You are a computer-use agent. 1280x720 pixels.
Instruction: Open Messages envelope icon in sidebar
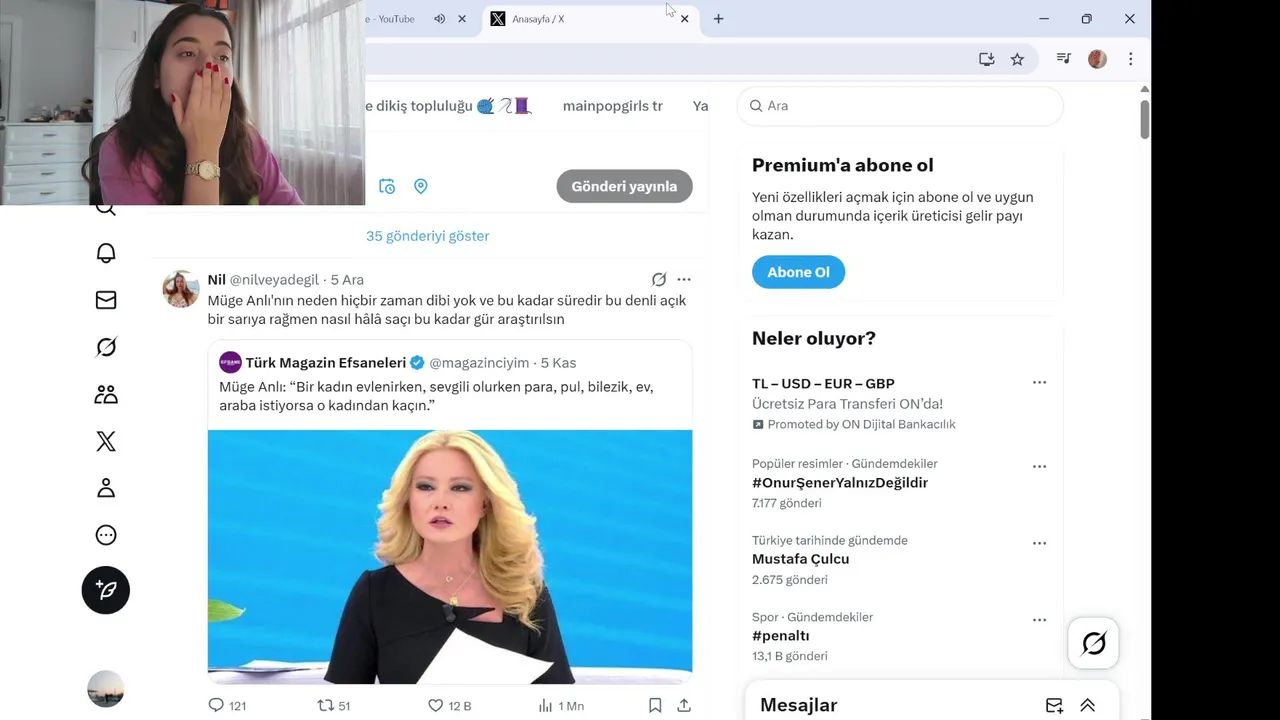pos(106,300)
